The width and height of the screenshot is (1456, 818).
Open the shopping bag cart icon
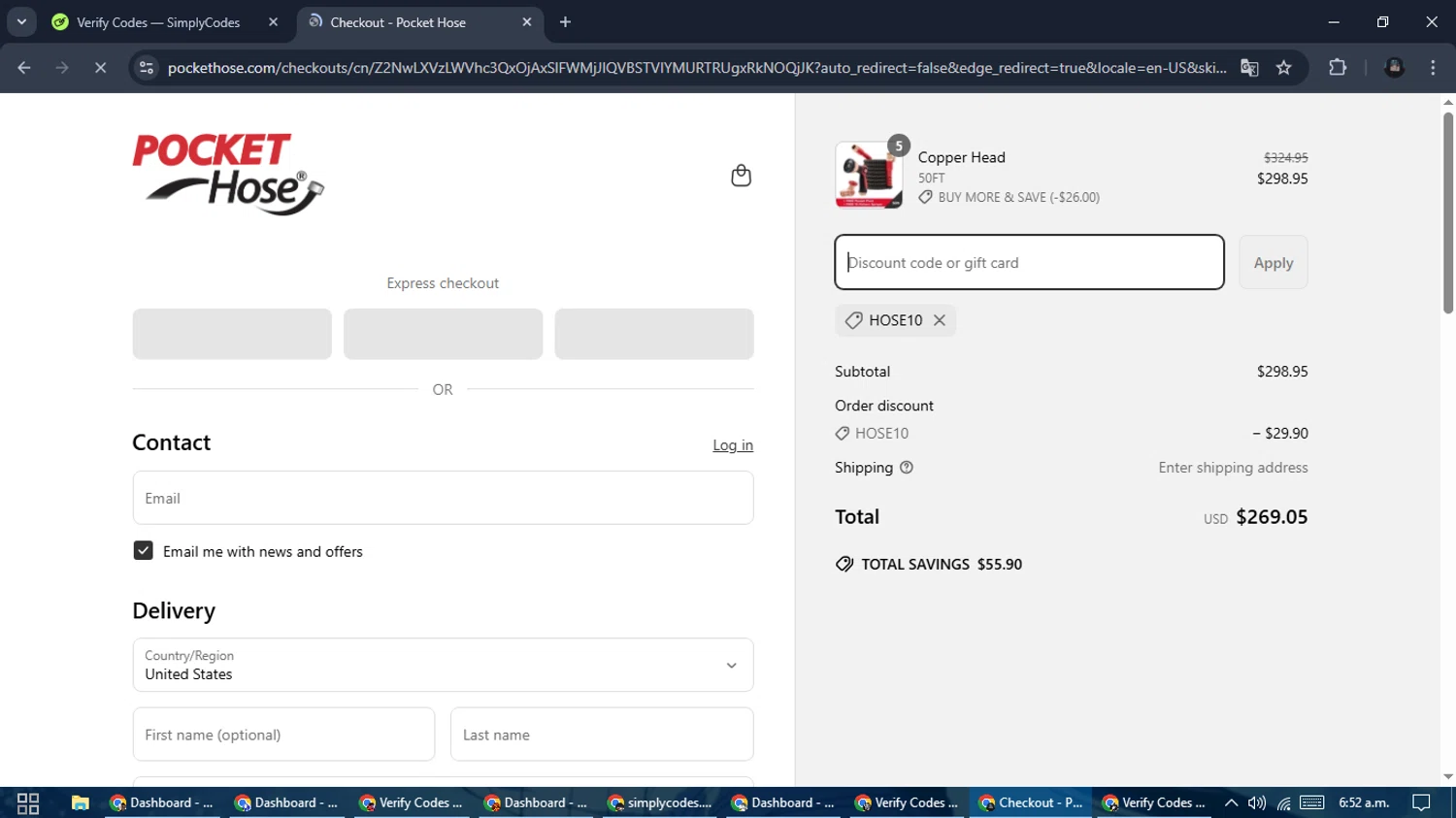[741, 175]
